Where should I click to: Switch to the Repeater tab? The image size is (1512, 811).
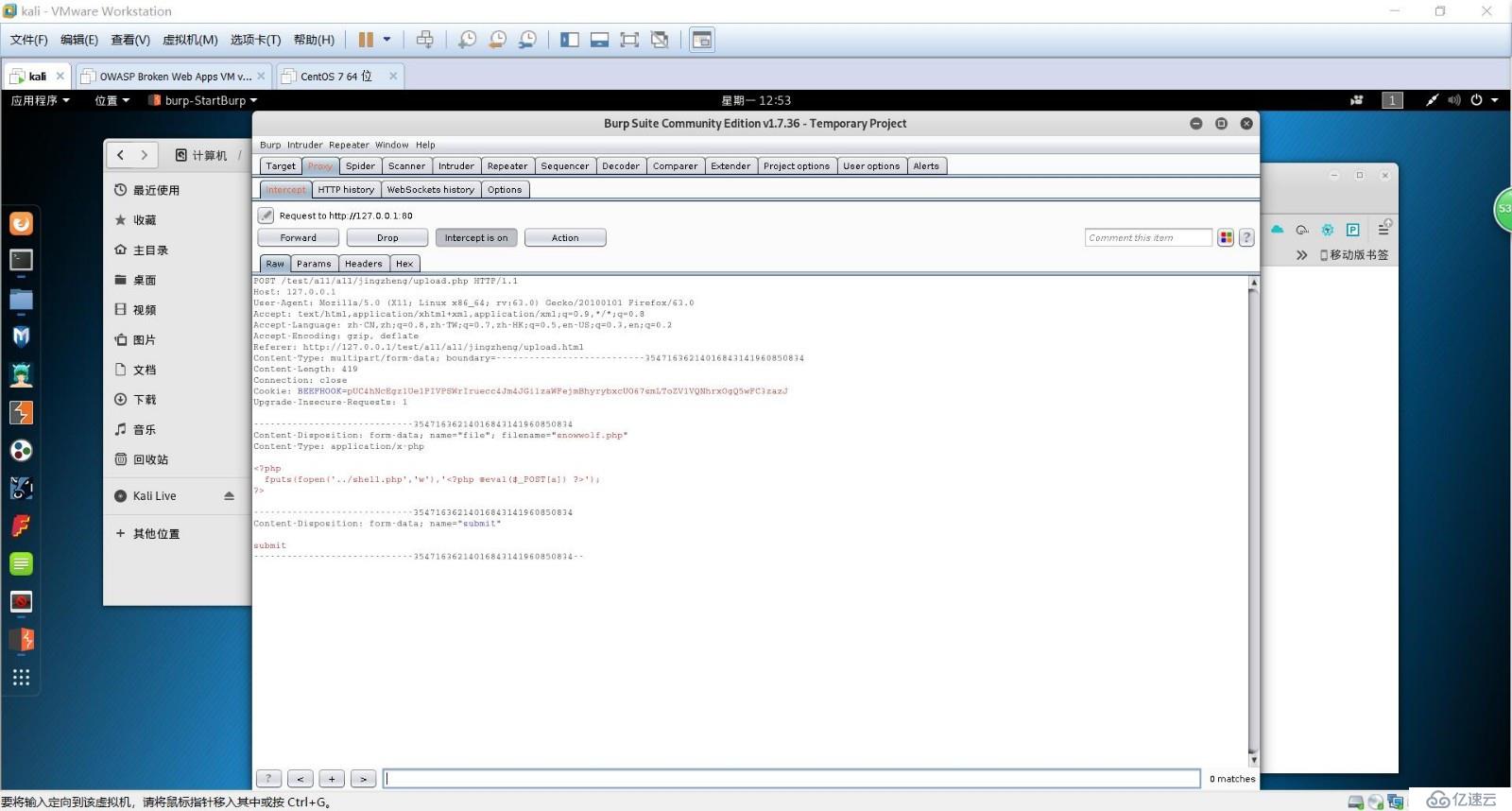point(507,165)
